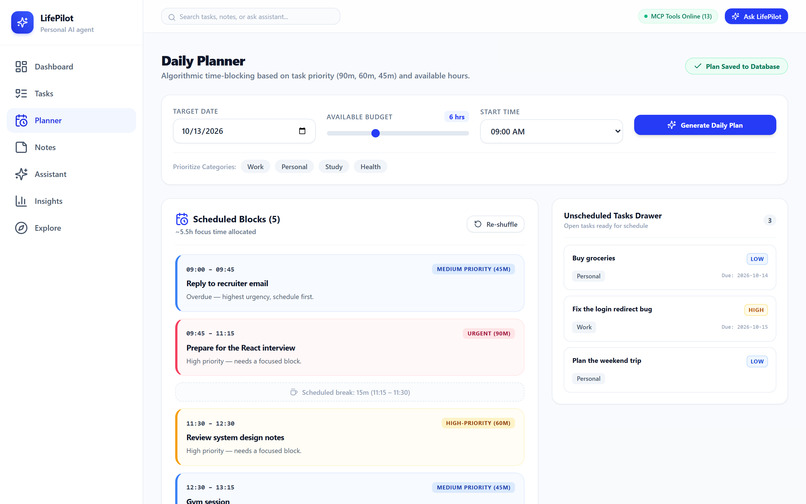Click the green dot in MCP Tools Online
806x504 pixels.
pos(646,16)
